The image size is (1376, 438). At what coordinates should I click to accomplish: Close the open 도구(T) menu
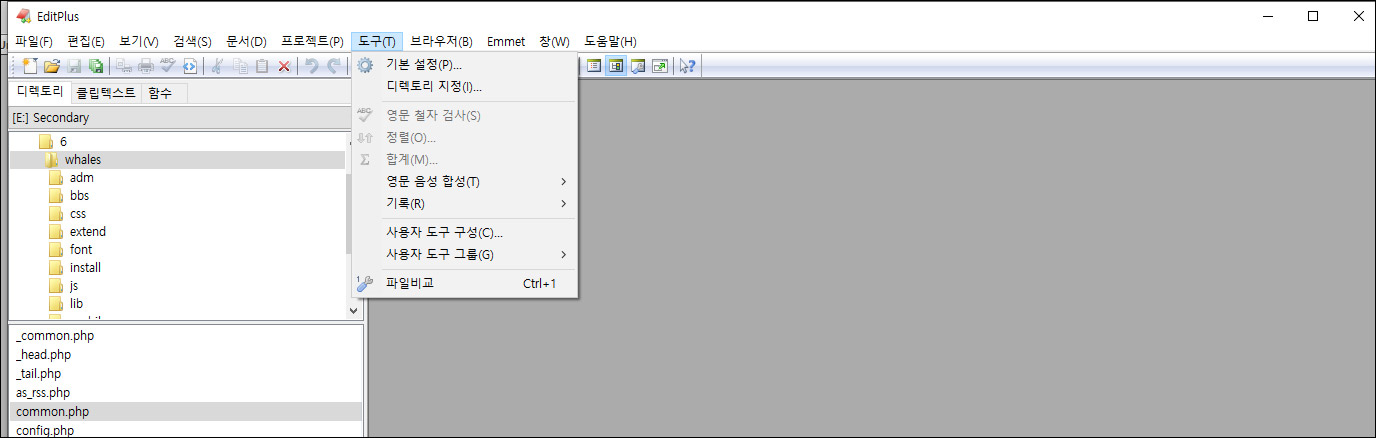pos(377,41)
